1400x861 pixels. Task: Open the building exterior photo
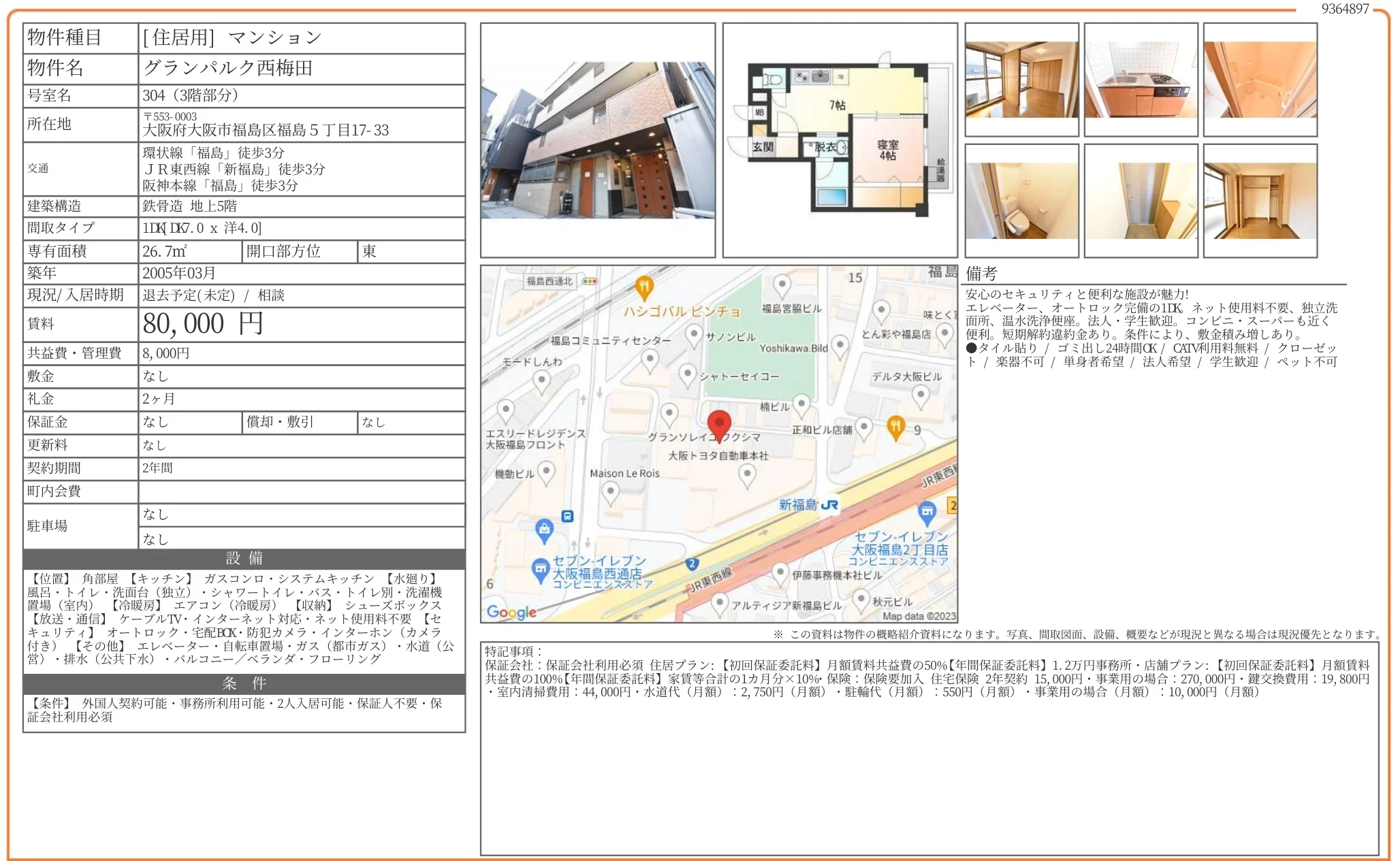click(597, 140)
